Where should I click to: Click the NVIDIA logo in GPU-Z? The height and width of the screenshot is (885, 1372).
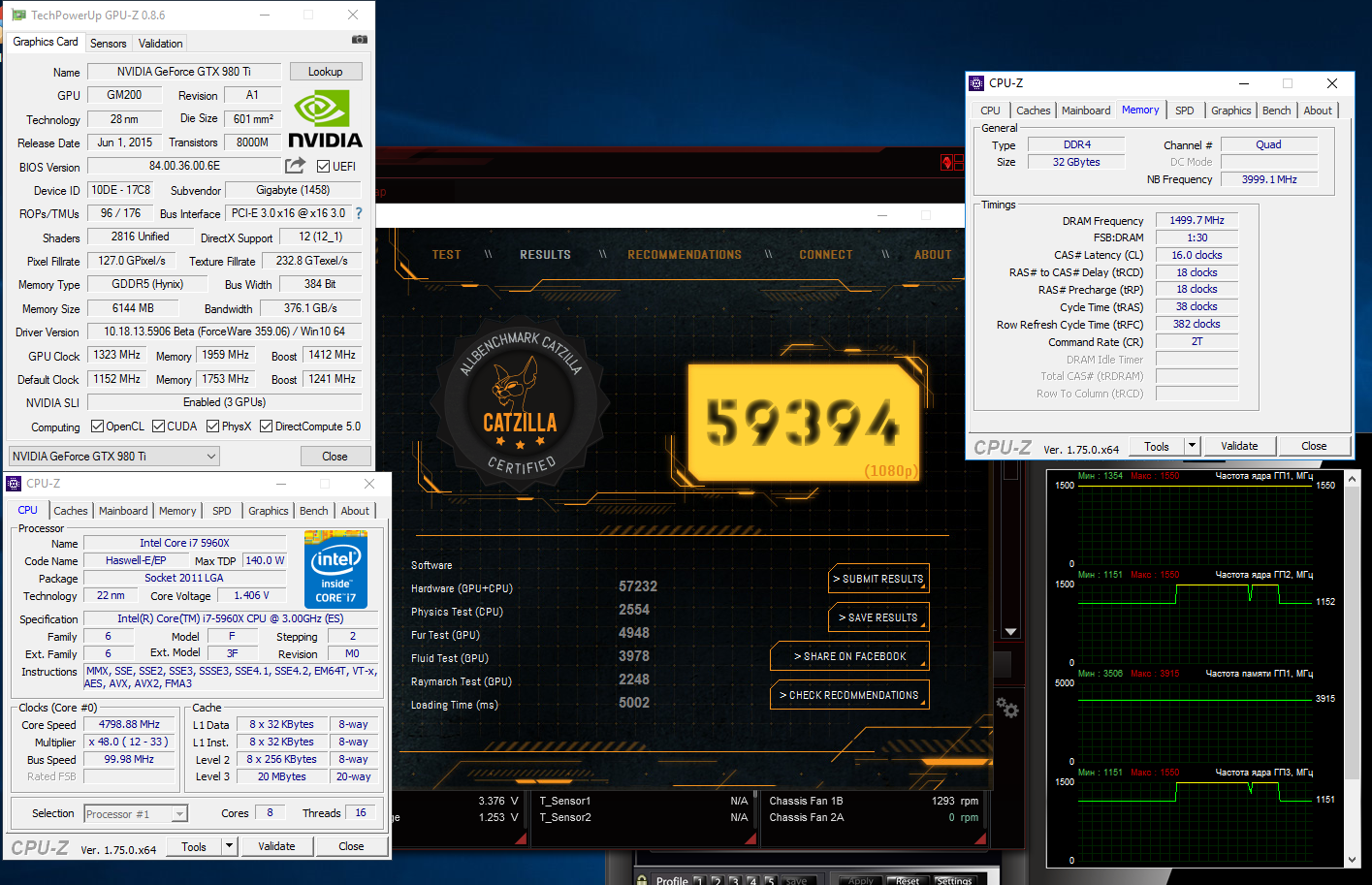[x=325, y=119]
